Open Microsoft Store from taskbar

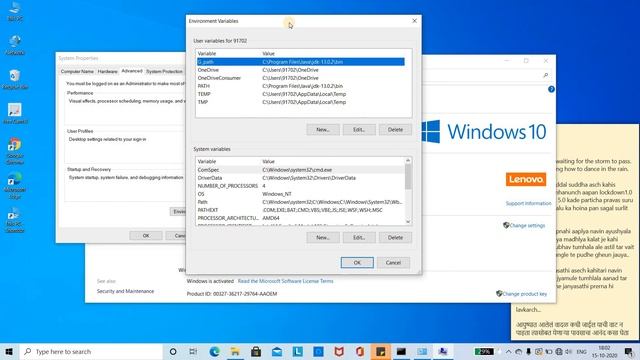tap(256, 351)
